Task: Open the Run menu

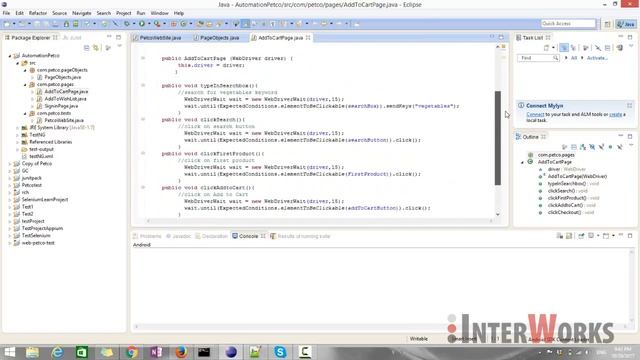Action: pos(141,13)
